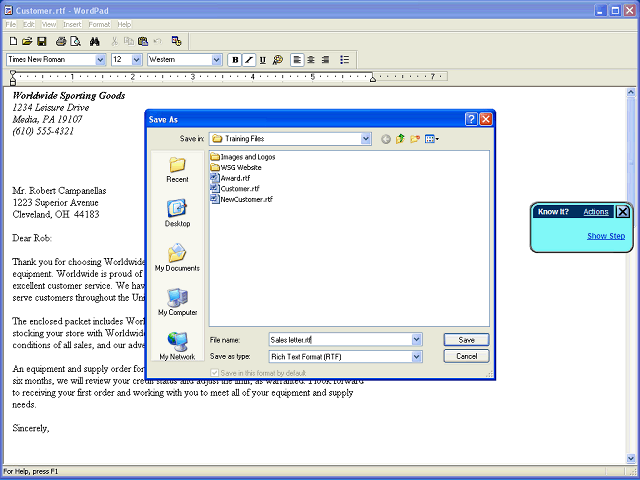Click the Print icon in WordPad toolbar
The image size is (640, 480).
coord(61,41)
